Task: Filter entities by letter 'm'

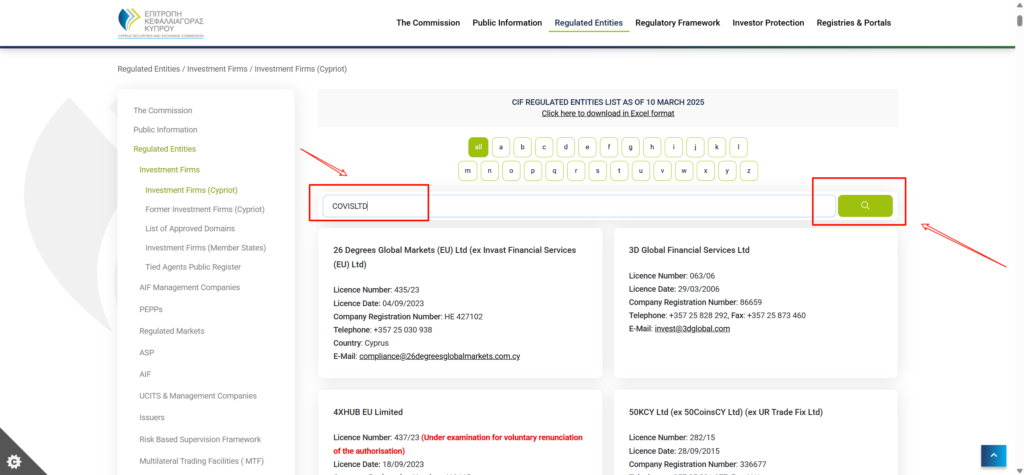Action: tap(467, 171)
